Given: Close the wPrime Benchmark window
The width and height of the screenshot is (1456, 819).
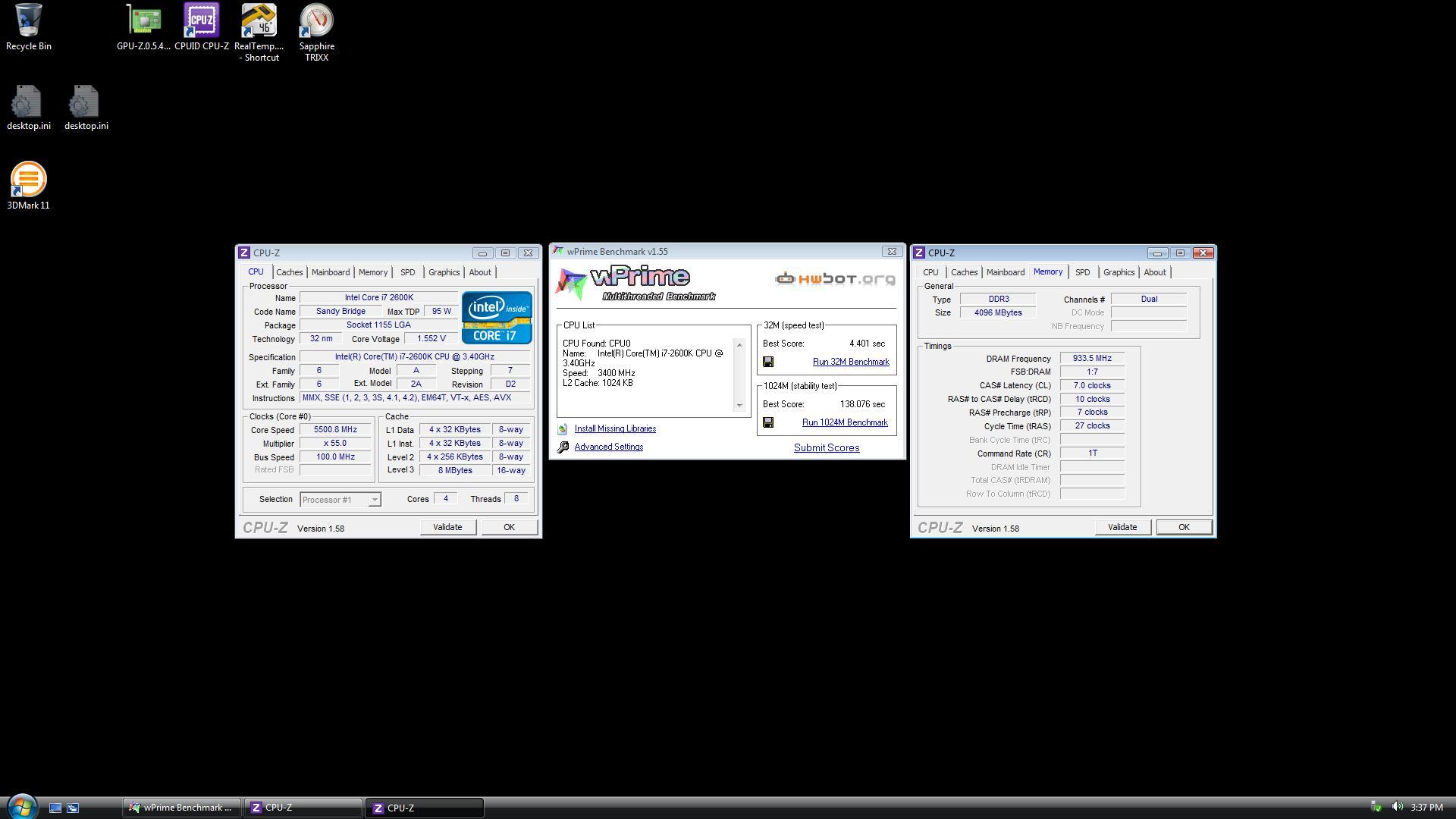Looking at the screenshot, I should coord(892,252).
